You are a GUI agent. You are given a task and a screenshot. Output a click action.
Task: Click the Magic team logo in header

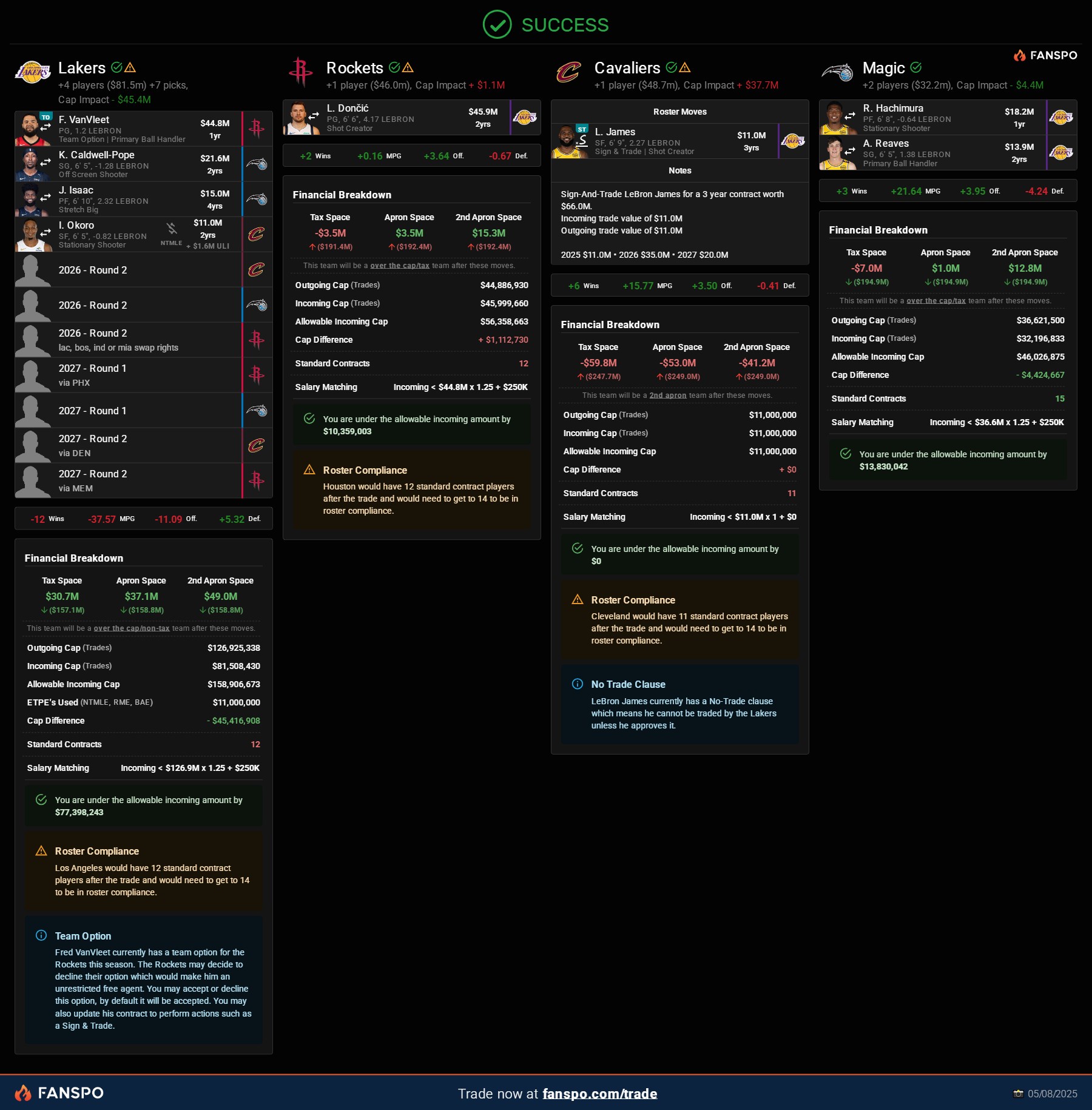[x=837, y=73]
